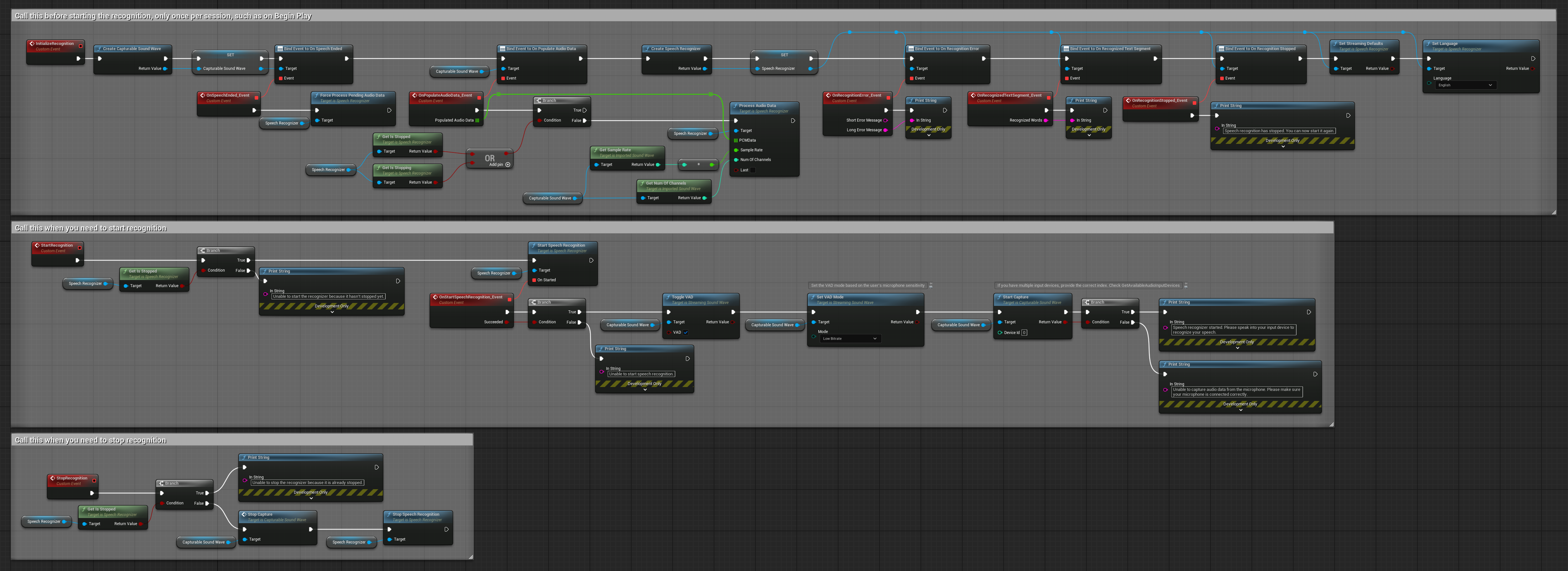Toggle the Last checkbox on Process Audio Data
1568x571 pixels.
752,170
